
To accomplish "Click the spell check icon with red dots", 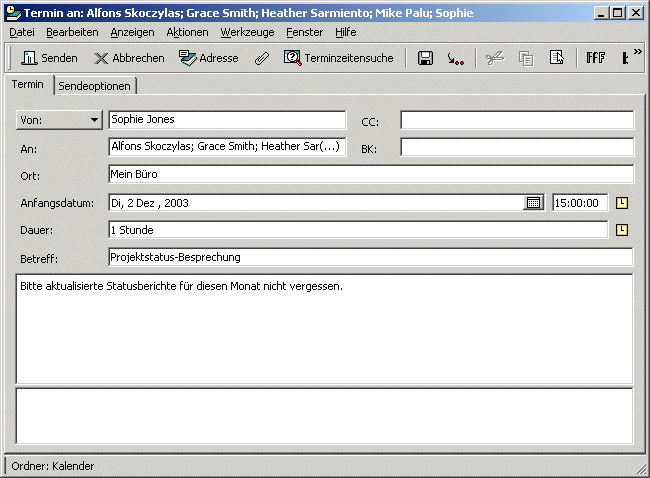I will [x=455, y=58].
